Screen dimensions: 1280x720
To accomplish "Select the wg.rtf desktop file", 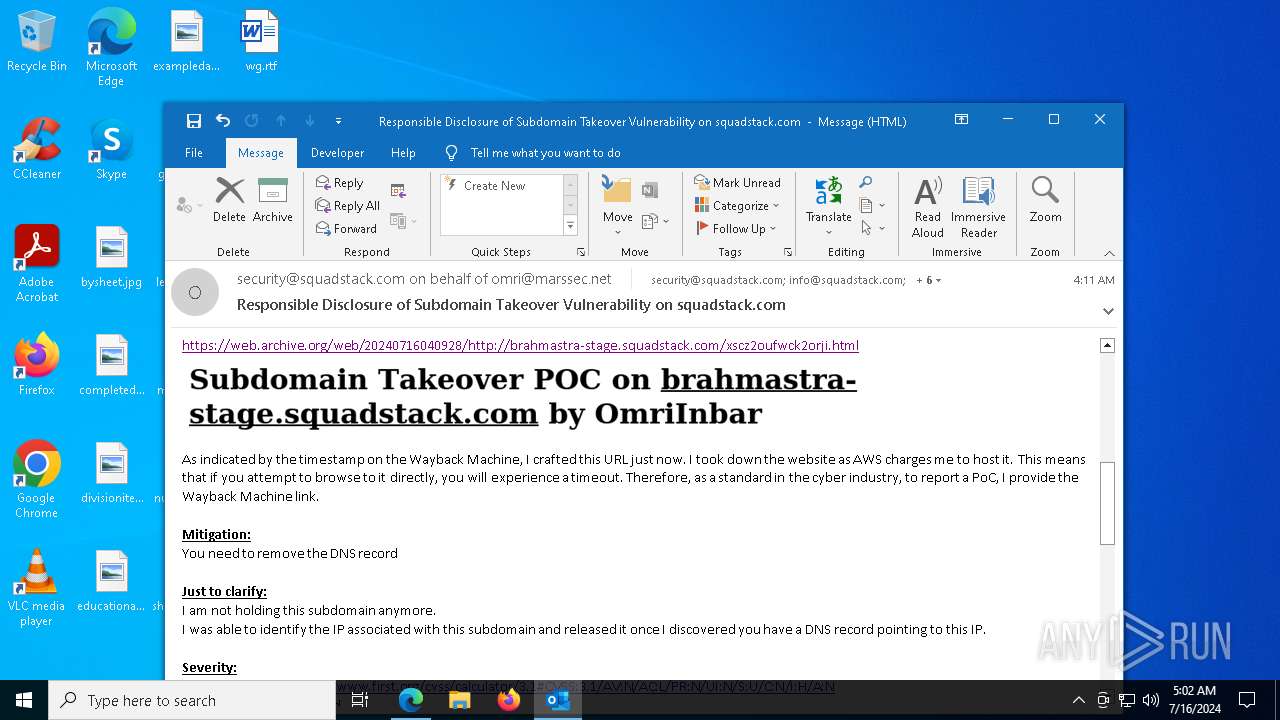I will [x=261, y=42].
